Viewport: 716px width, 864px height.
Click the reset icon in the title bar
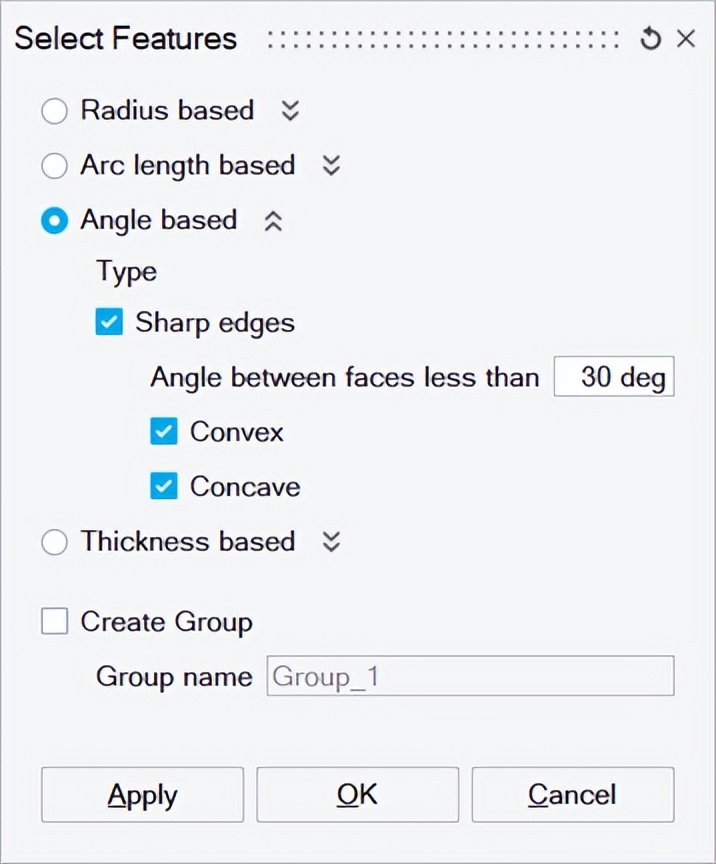[x=650, y=38]
